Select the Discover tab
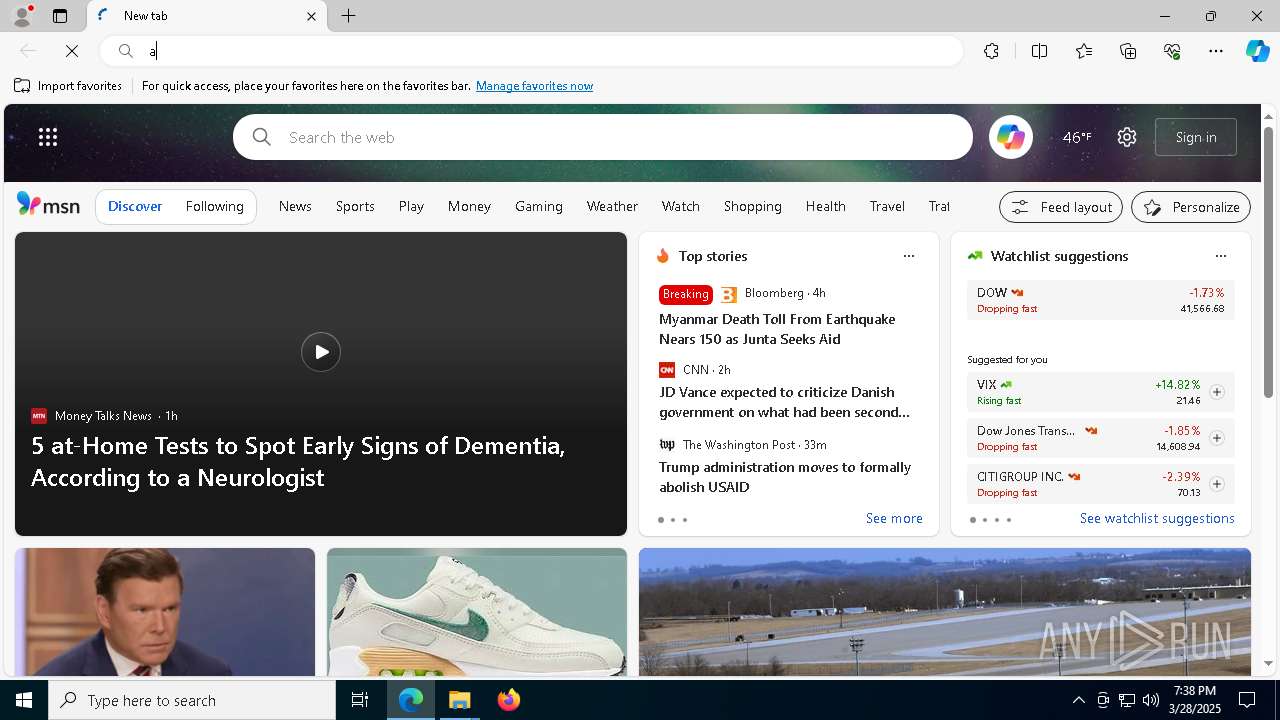 pos(135,206)
